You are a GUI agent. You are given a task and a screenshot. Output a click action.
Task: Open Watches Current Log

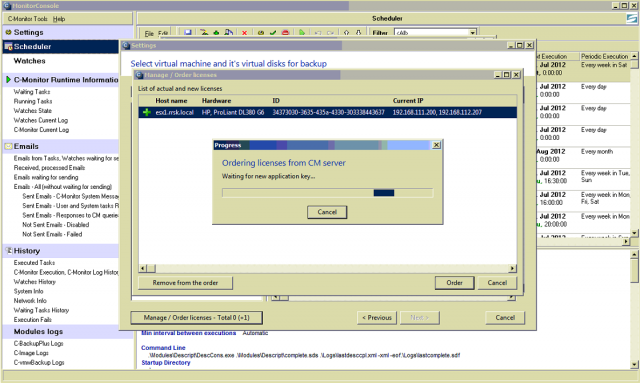[41, 120]
